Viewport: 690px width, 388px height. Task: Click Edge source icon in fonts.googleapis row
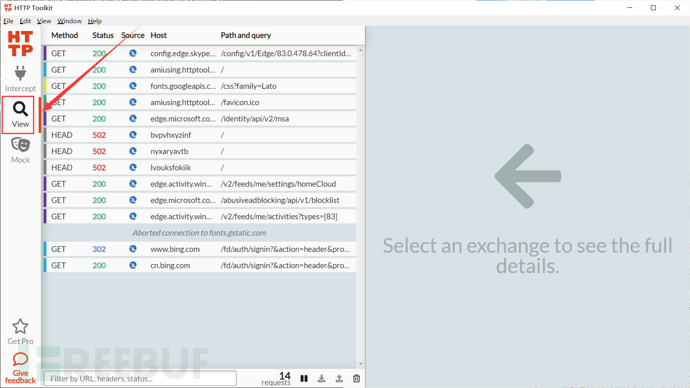(x=133, y=86)
